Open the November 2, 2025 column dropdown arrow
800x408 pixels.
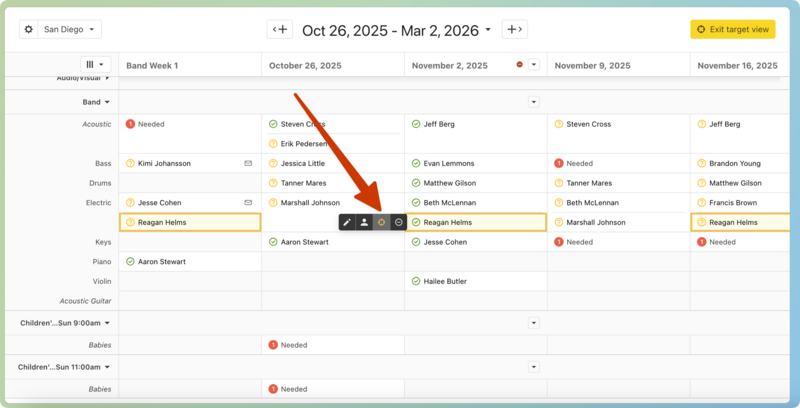point(534,65)
